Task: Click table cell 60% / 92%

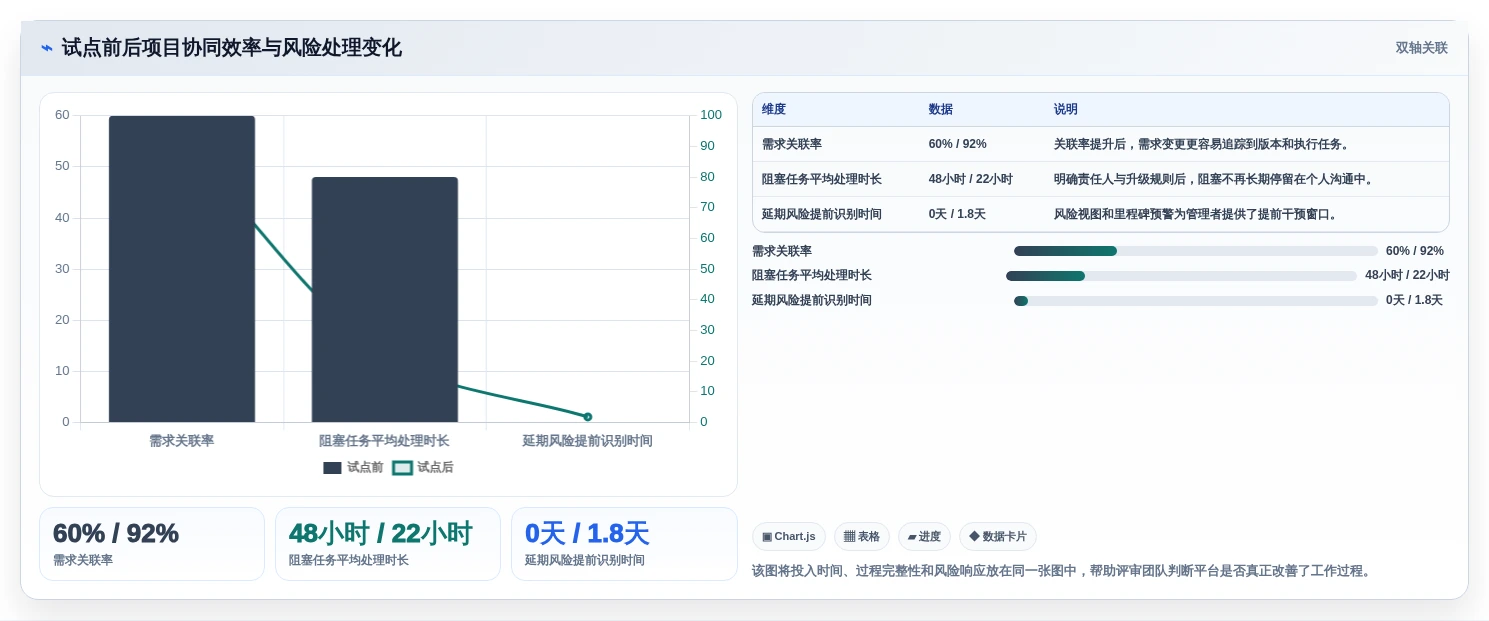Action: coord(958,144)
